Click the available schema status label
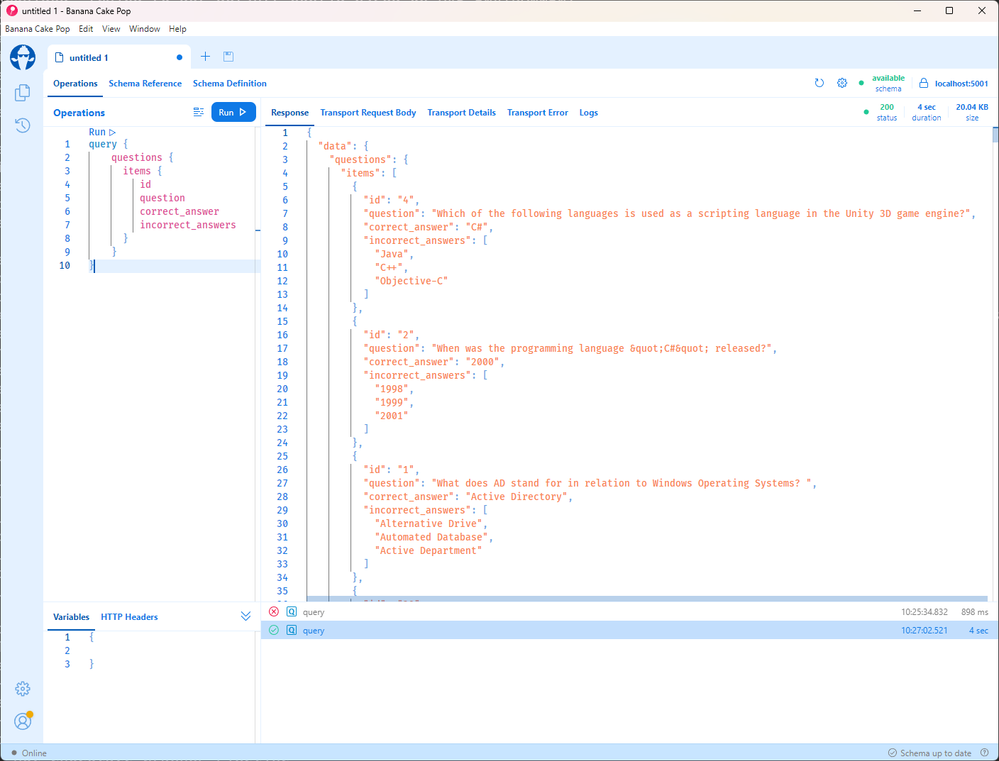This screenshot has width=999, height=761. 888,83
